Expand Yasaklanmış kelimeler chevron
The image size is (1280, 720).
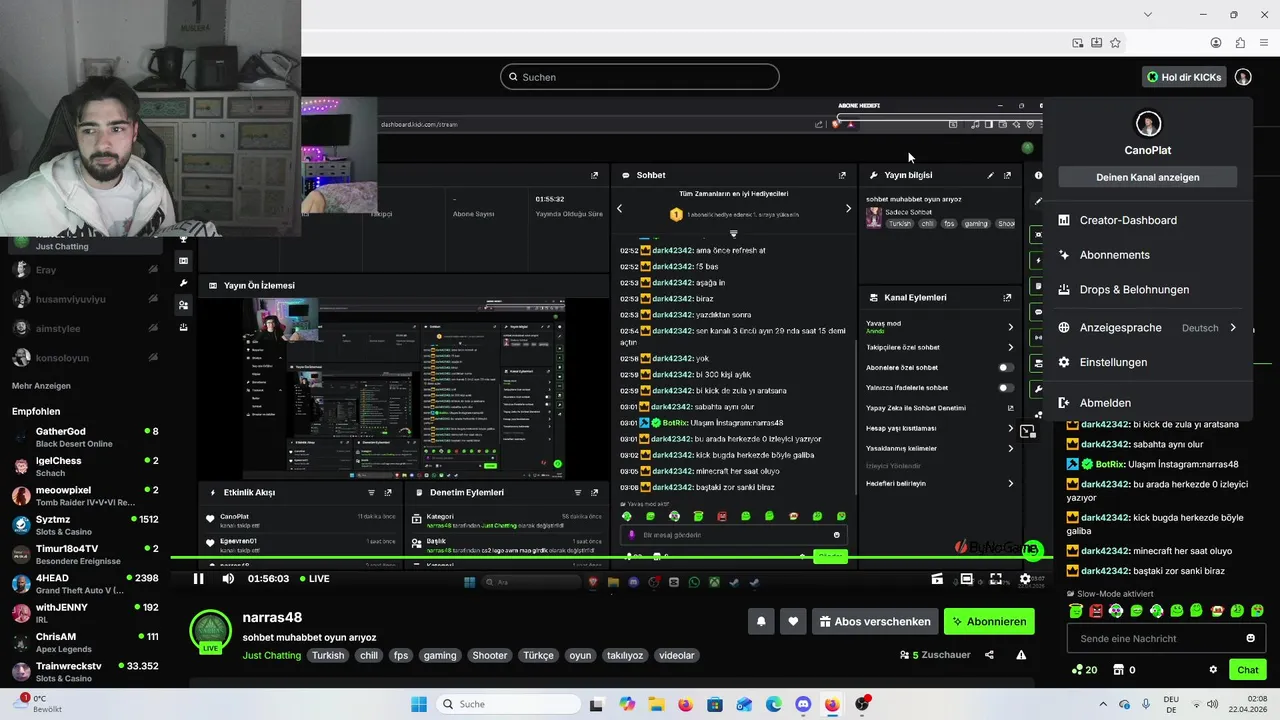pyautogui.click(x=1010, y=448)
